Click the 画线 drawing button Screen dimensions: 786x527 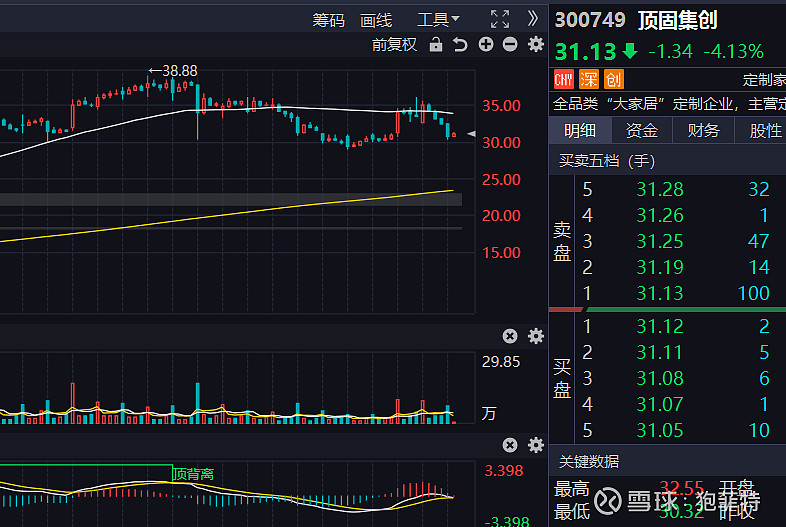[x=376, y=19]
